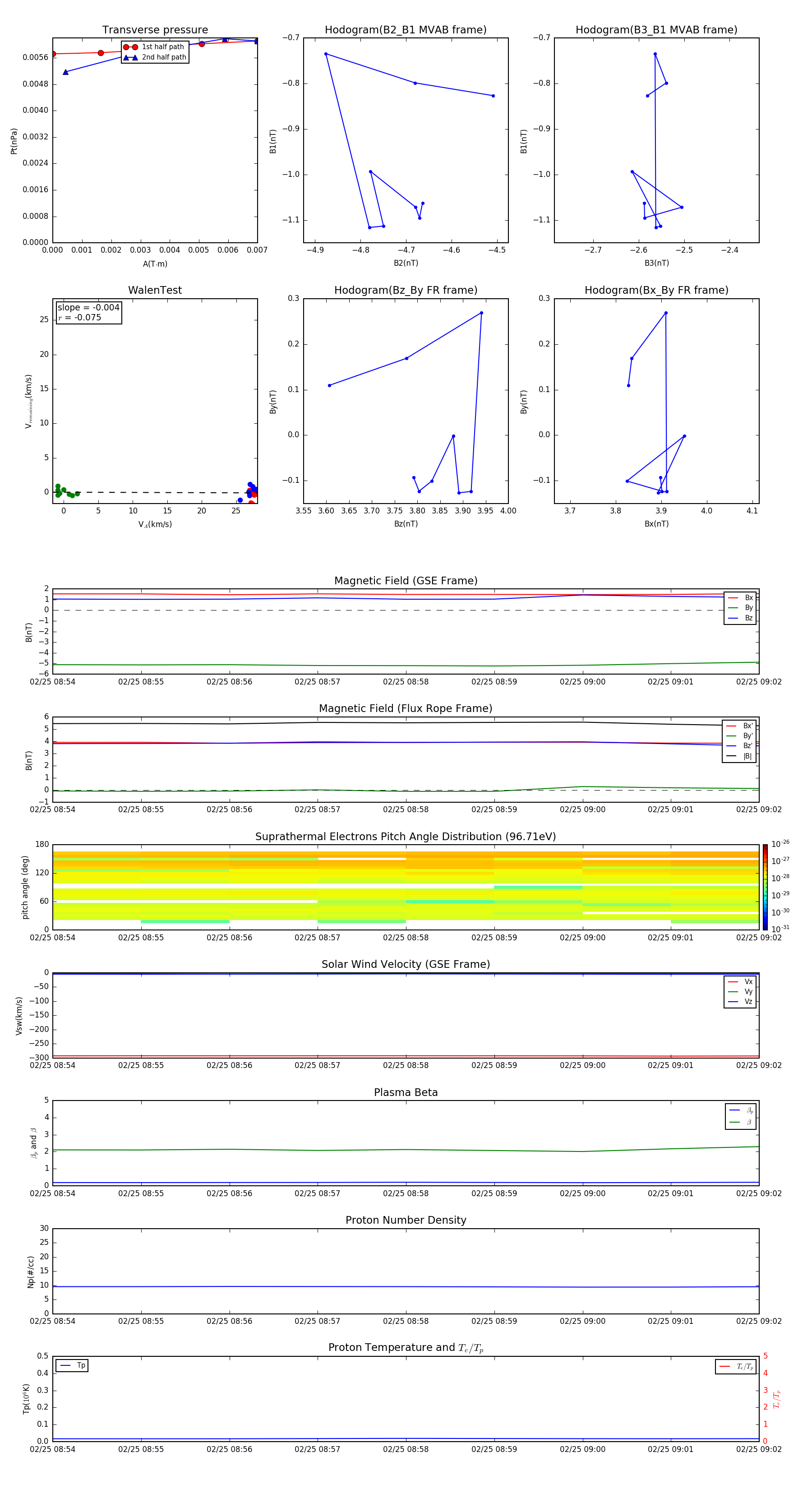Image resolution: width=812 pixels, height=1489 pixels.
Task: Click the Tp legend in temperature plot
Action: tap(72, 1365)
